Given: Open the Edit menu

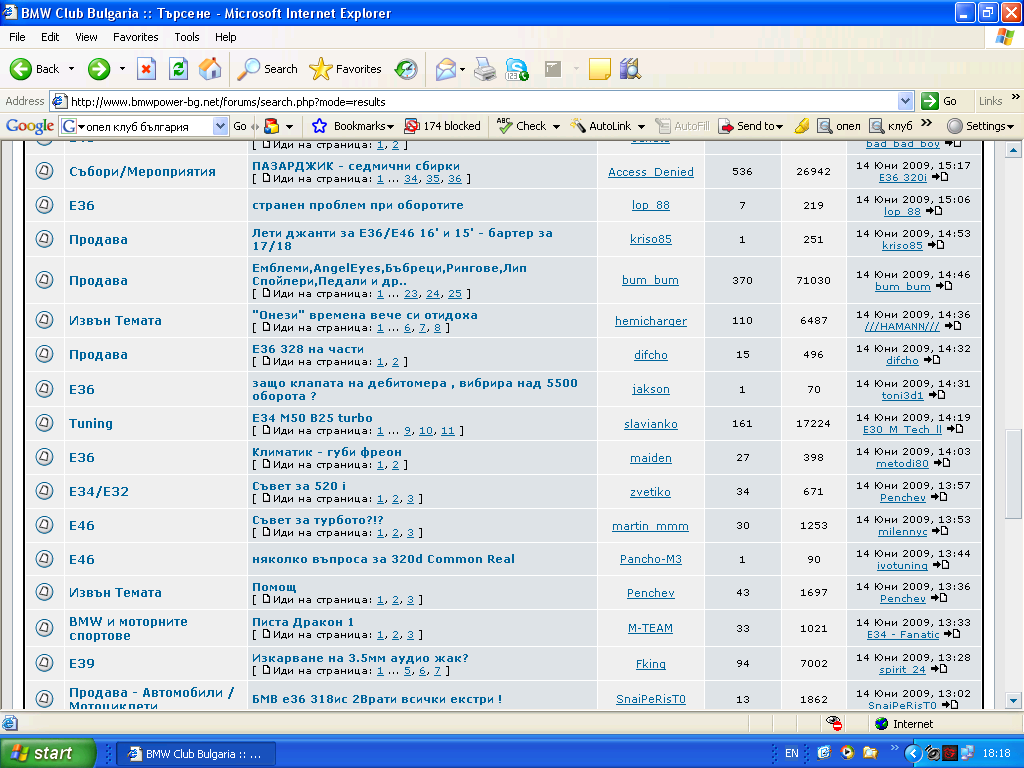Looking at the screenshot, I should point(50,37).
